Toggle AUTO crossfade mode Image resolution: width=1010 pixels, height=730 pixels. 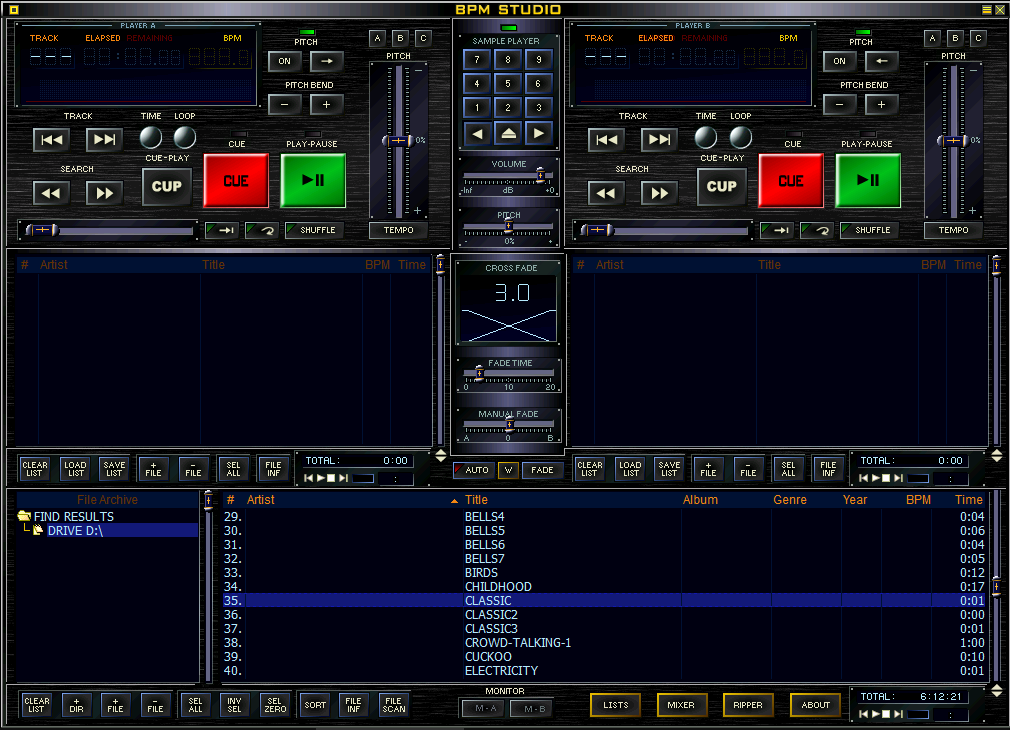(474, 469)
